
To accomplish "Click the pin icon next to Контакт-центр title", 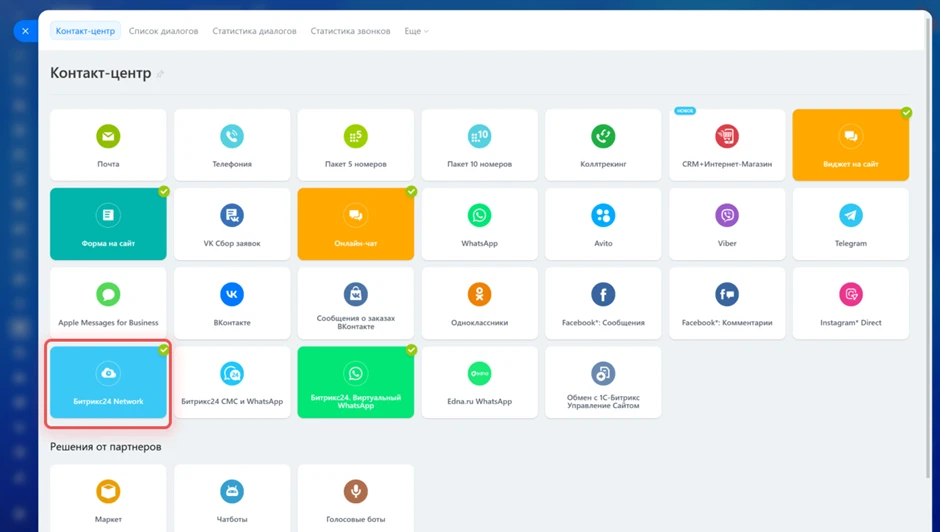I will 160,74.
